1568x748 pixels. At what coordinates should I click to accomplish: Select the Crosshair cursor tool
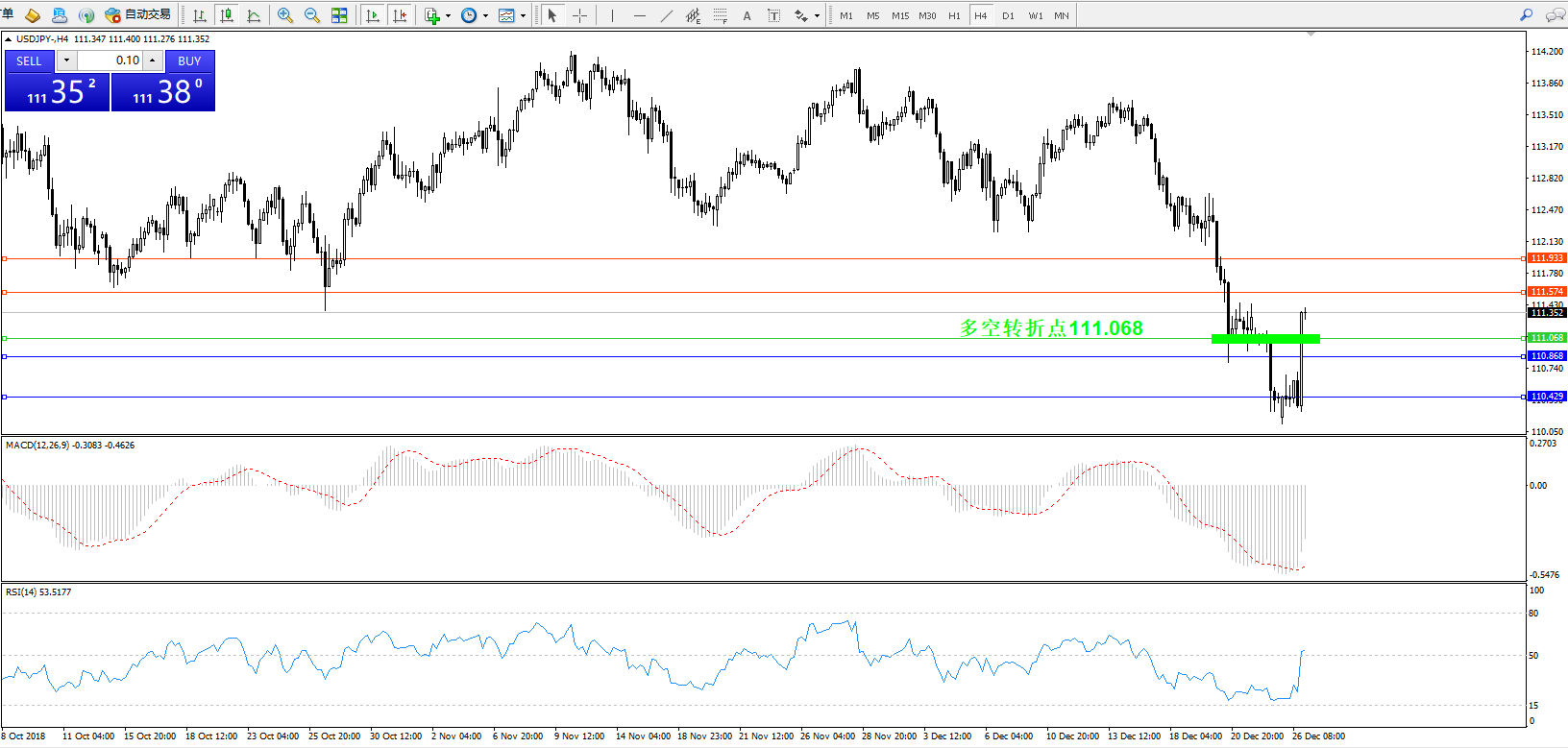[579, 15]
